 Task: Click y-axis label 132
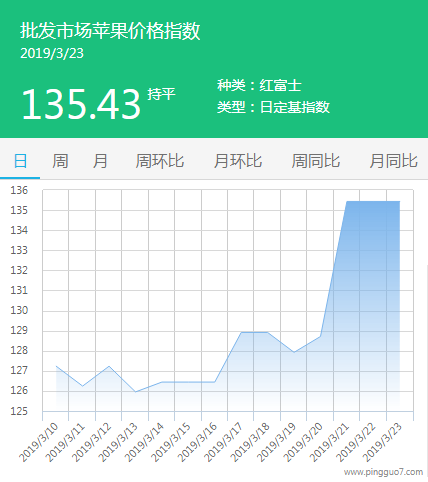[19, 270]
